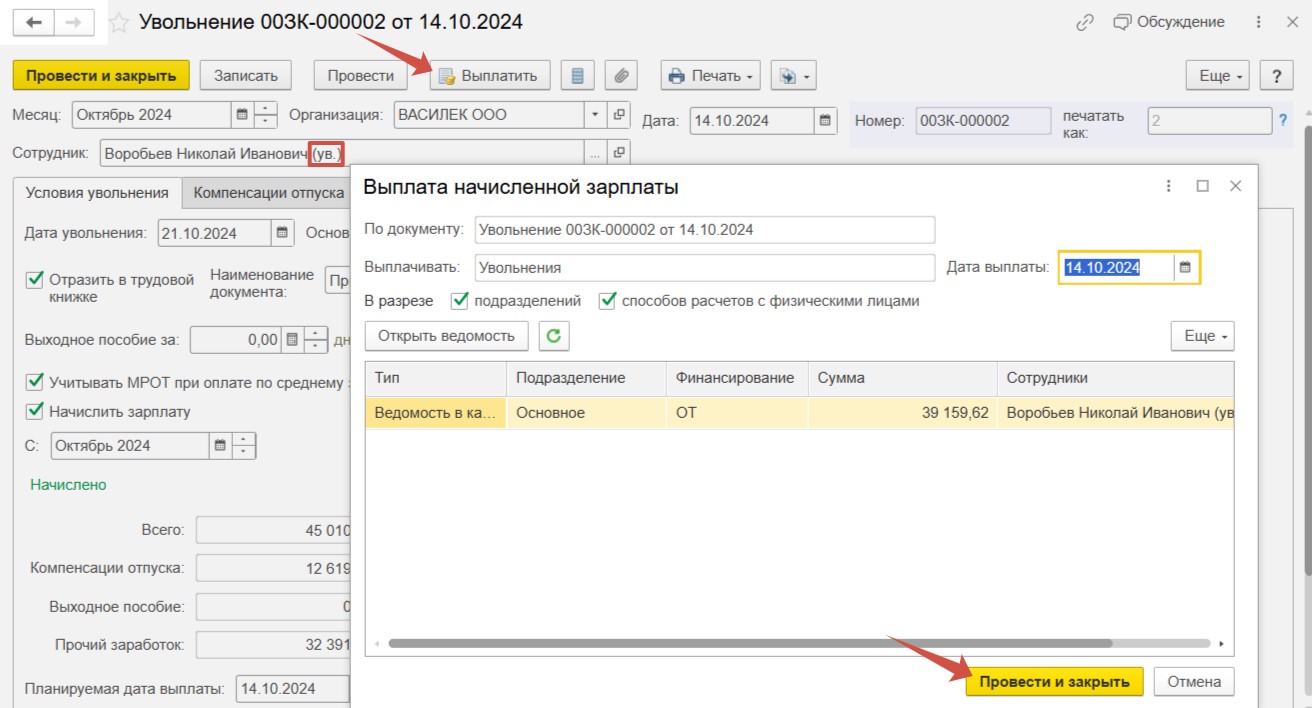Click the Записать button

(x=246, y=75)
